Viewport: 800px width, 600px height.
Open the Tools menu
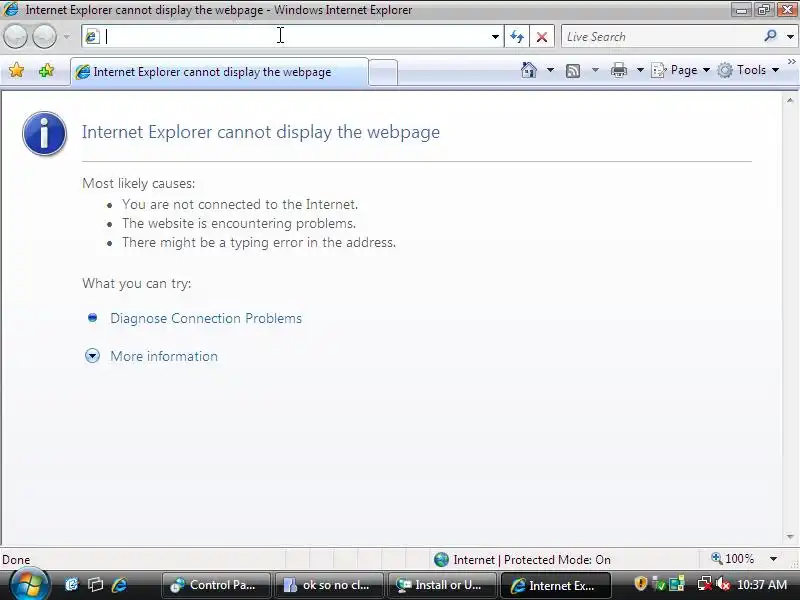pos(748,70)
